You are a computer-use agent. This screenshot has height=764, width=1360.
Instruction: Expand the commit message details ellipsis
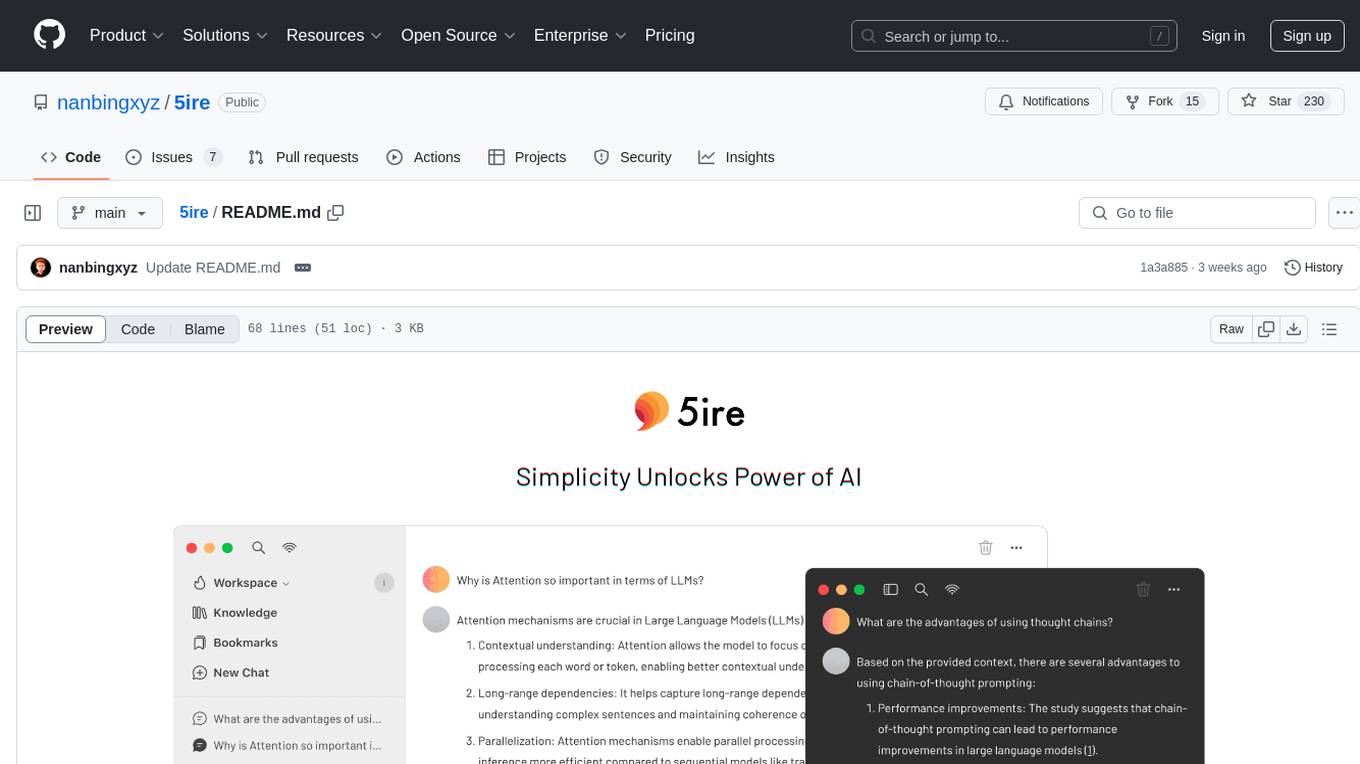tap(303, 268)
